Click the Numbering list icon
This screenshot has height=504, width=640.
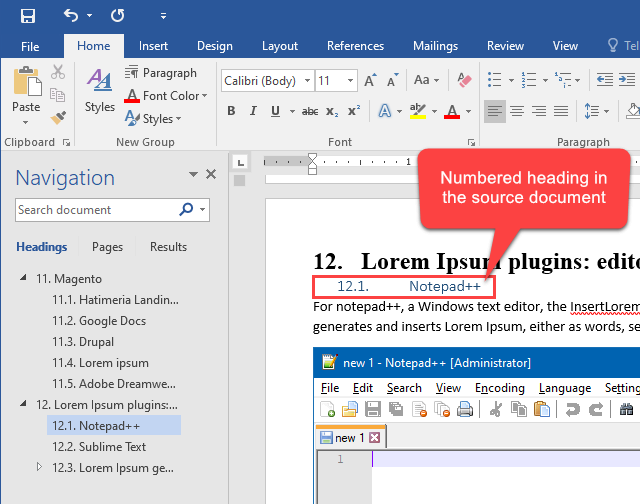point(529,80)
